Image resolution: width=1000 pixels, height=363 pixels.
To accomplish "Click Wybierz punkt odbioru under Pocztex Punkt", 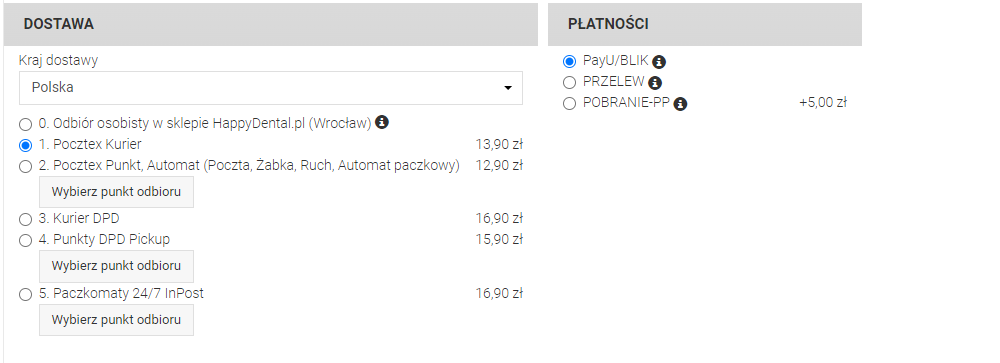I will click(116, 192).
